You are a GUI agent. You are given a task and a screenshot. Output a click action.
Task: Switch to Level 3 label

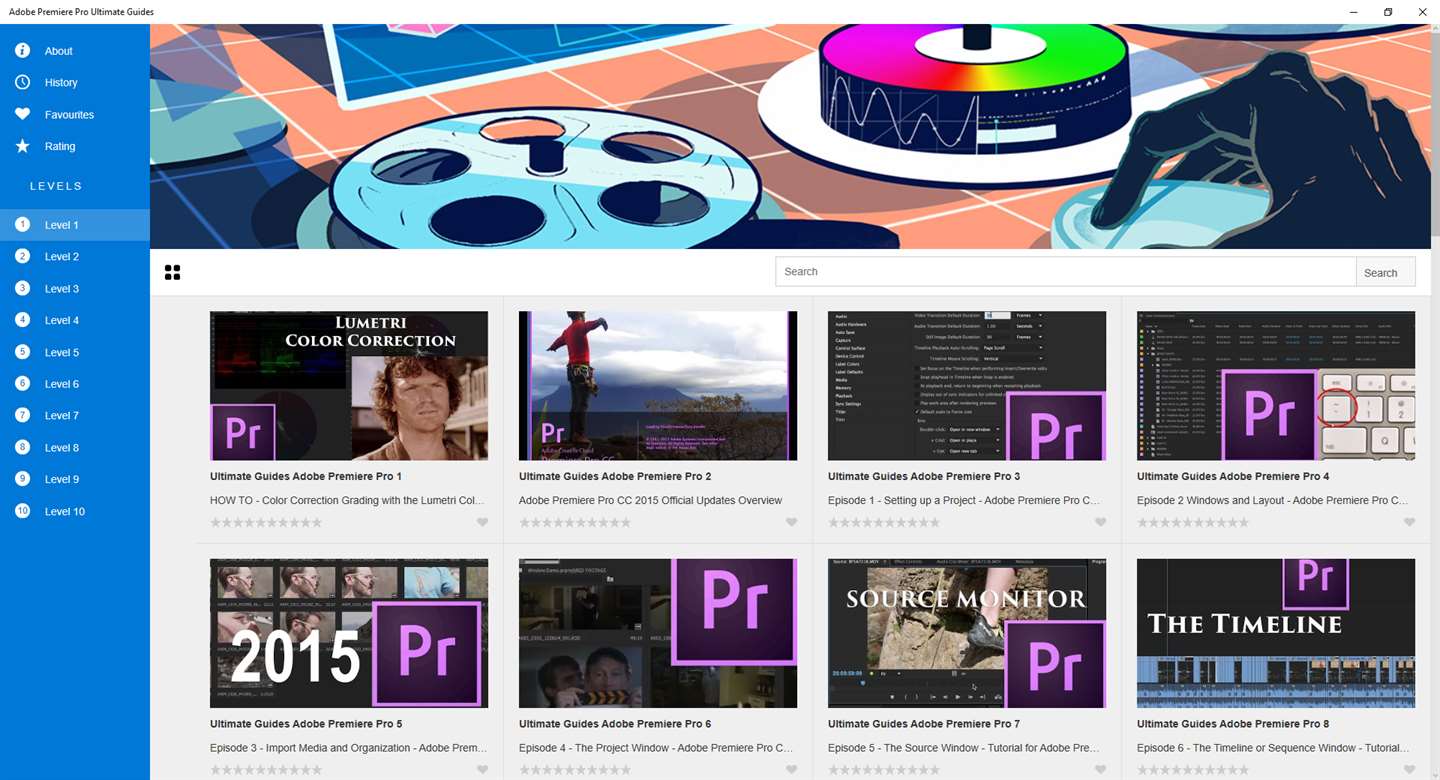(62, 289)
